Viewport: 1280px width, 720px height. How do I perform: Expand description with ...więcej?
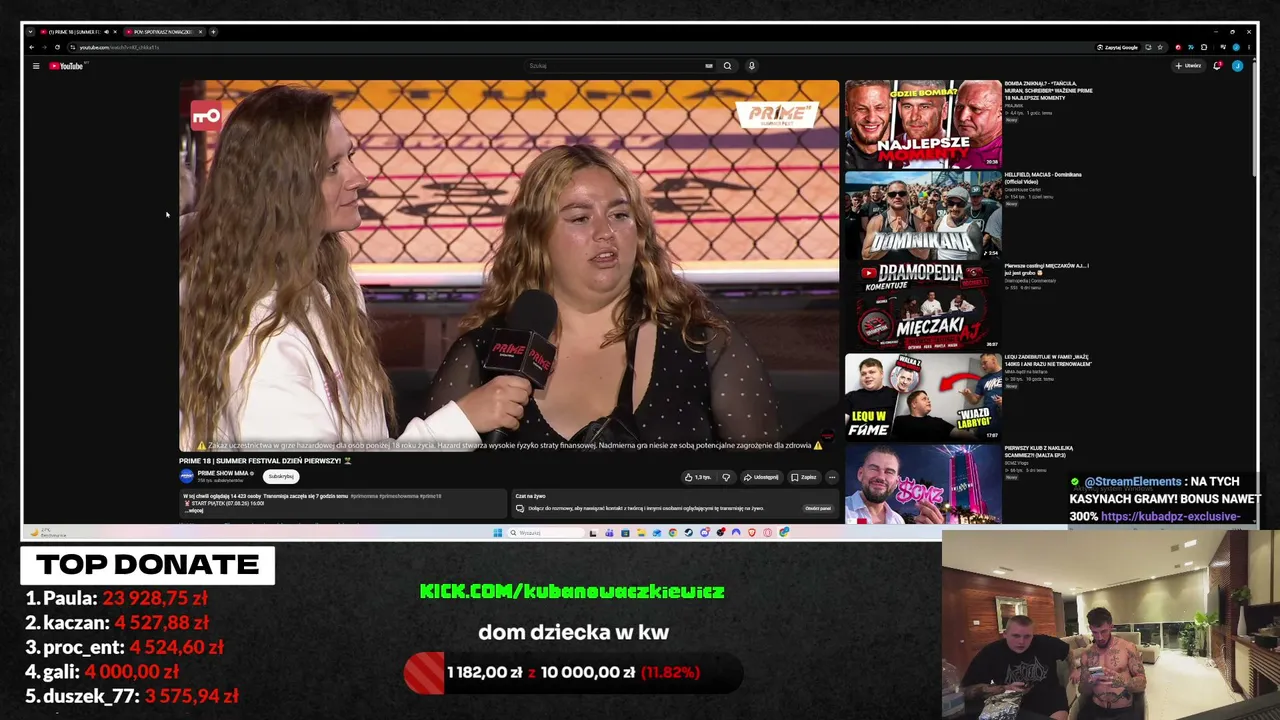coord(195,511)
